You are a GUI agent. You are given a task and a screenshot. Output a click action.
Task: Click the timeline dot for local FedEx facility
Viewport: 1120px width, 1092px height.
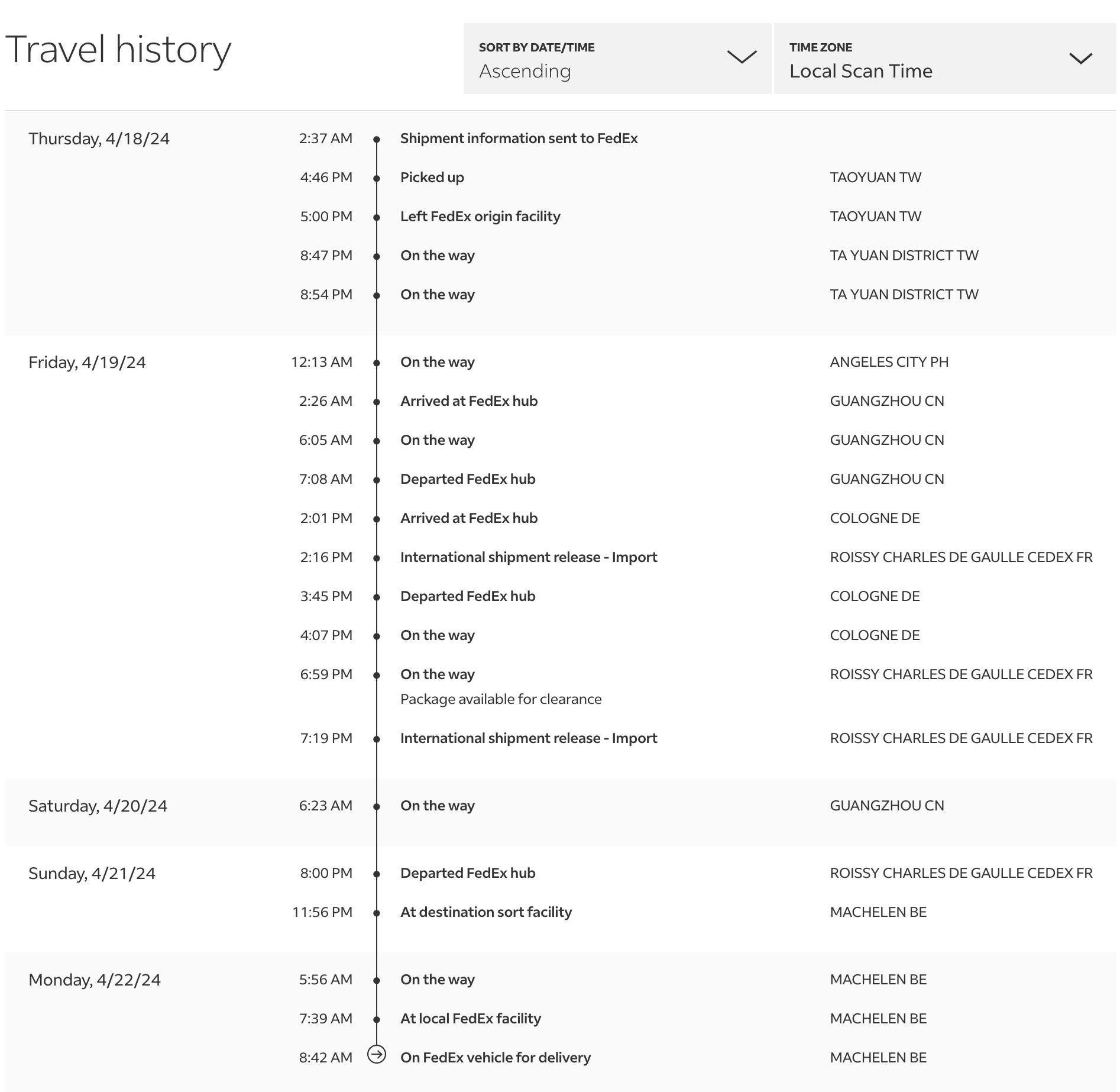pyautogui.click(x=377, y=1019)
